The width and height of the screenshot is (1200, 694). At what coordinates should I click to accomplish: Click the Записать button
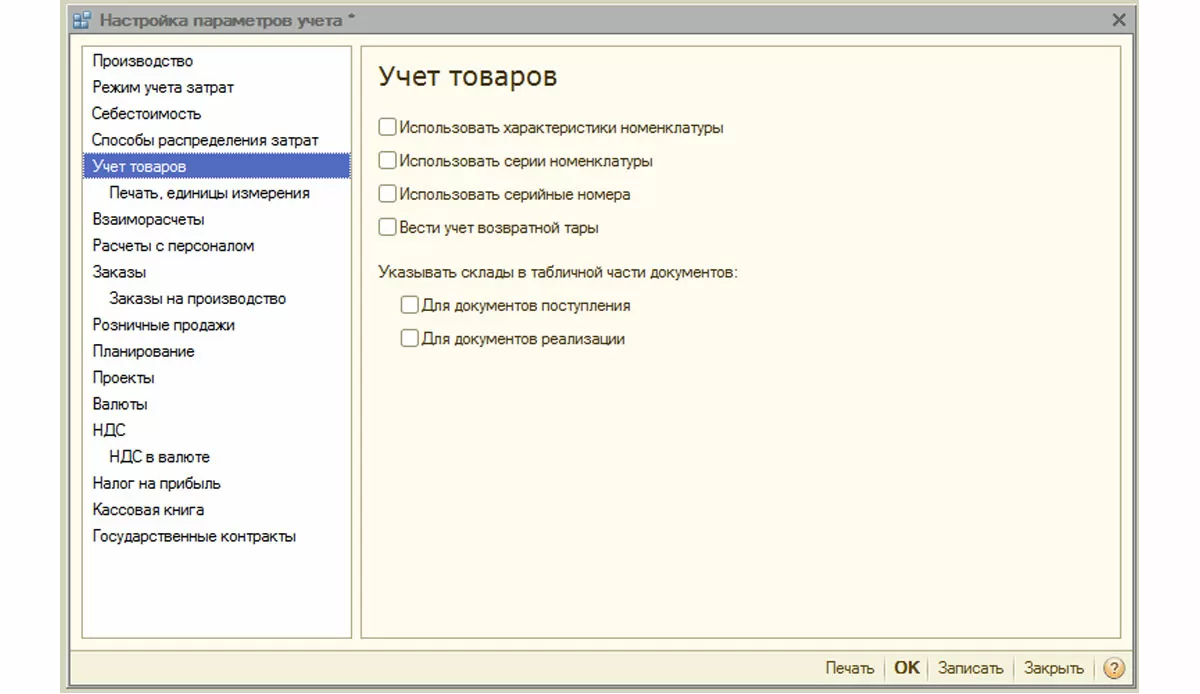point(970,668)
